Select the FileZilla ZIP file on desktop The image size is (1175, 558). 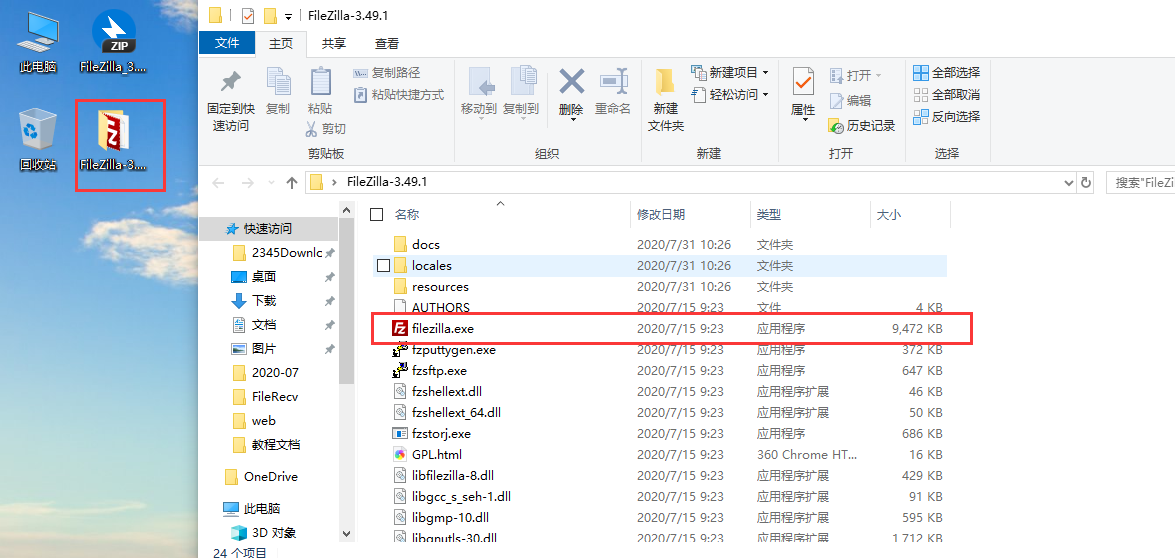(112, 42)
